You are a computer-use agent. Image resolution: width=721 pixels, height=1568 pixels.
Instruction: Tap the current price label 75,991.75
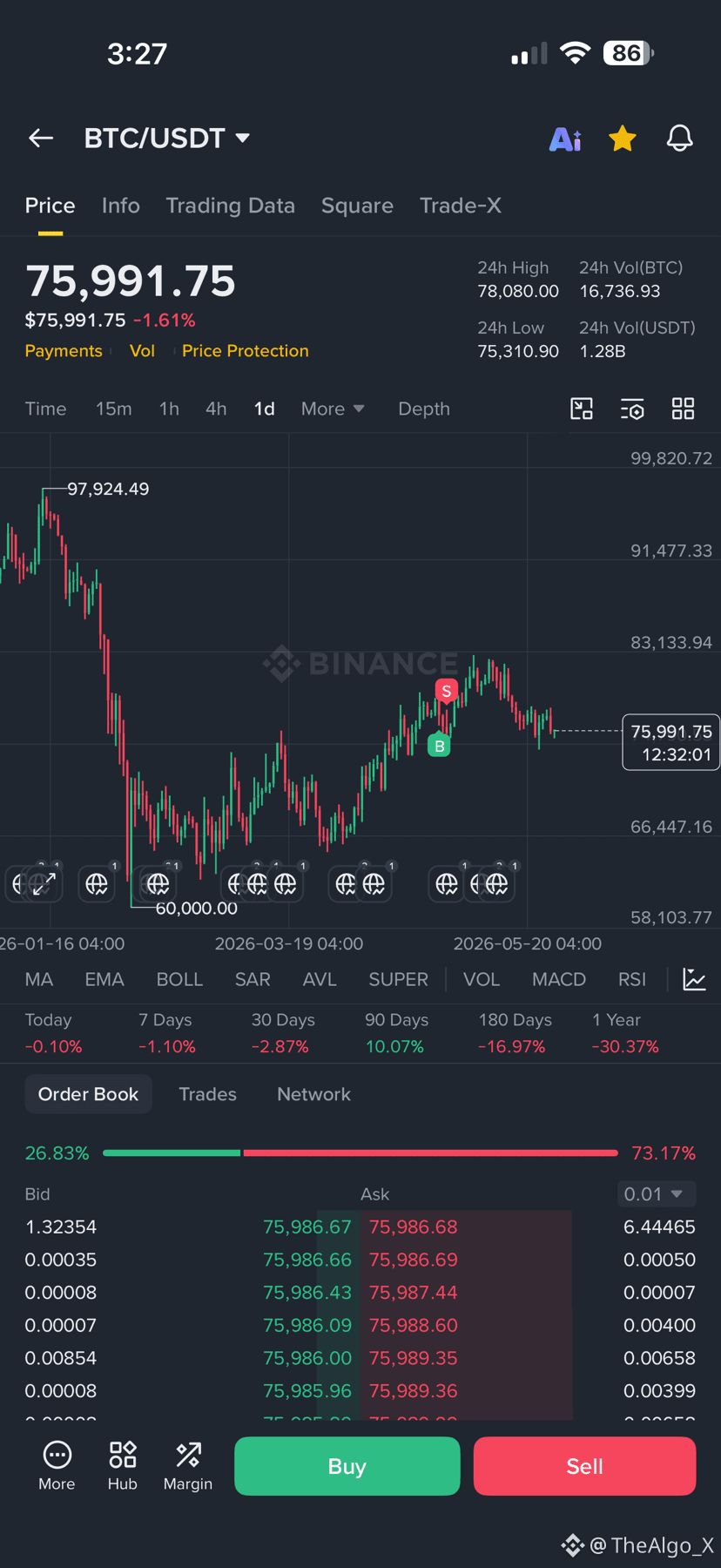(671, 742)
